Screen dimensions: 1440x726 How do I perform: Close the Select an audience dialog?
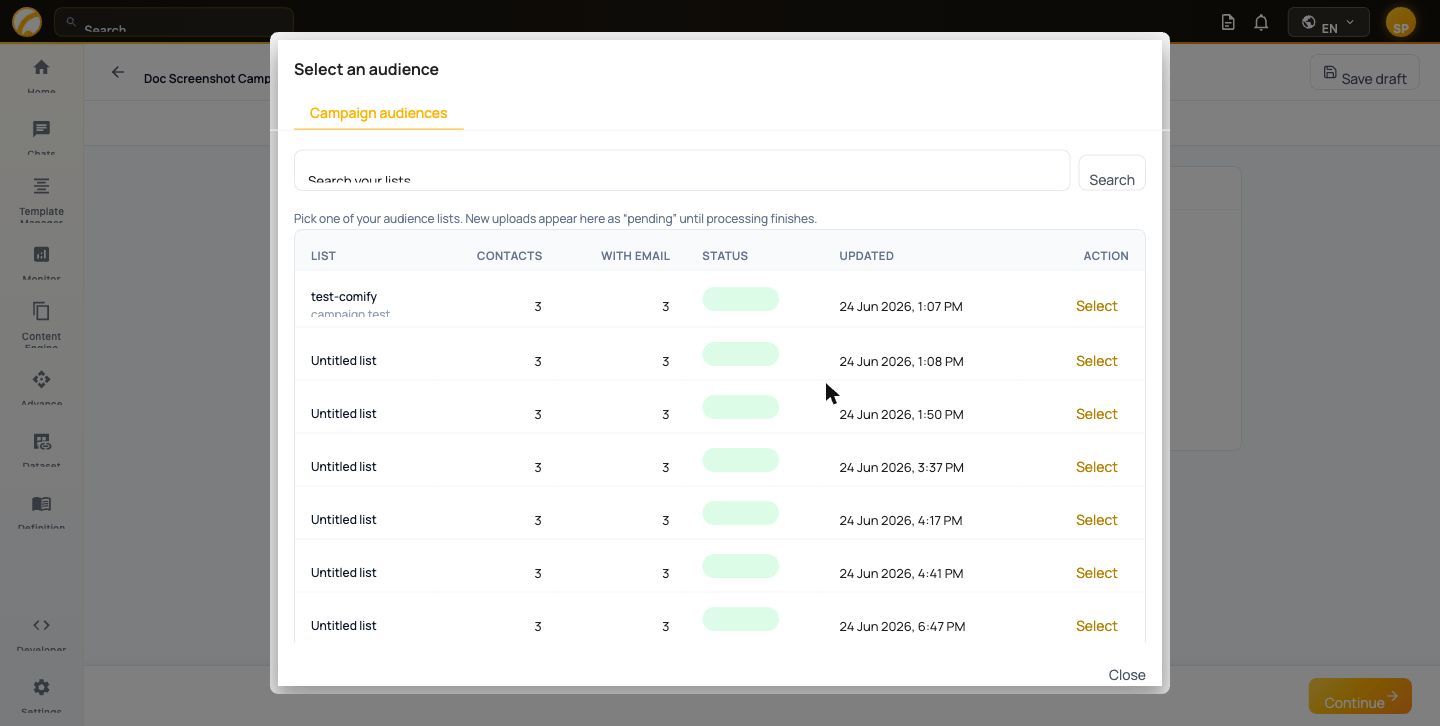(1127, 675)
